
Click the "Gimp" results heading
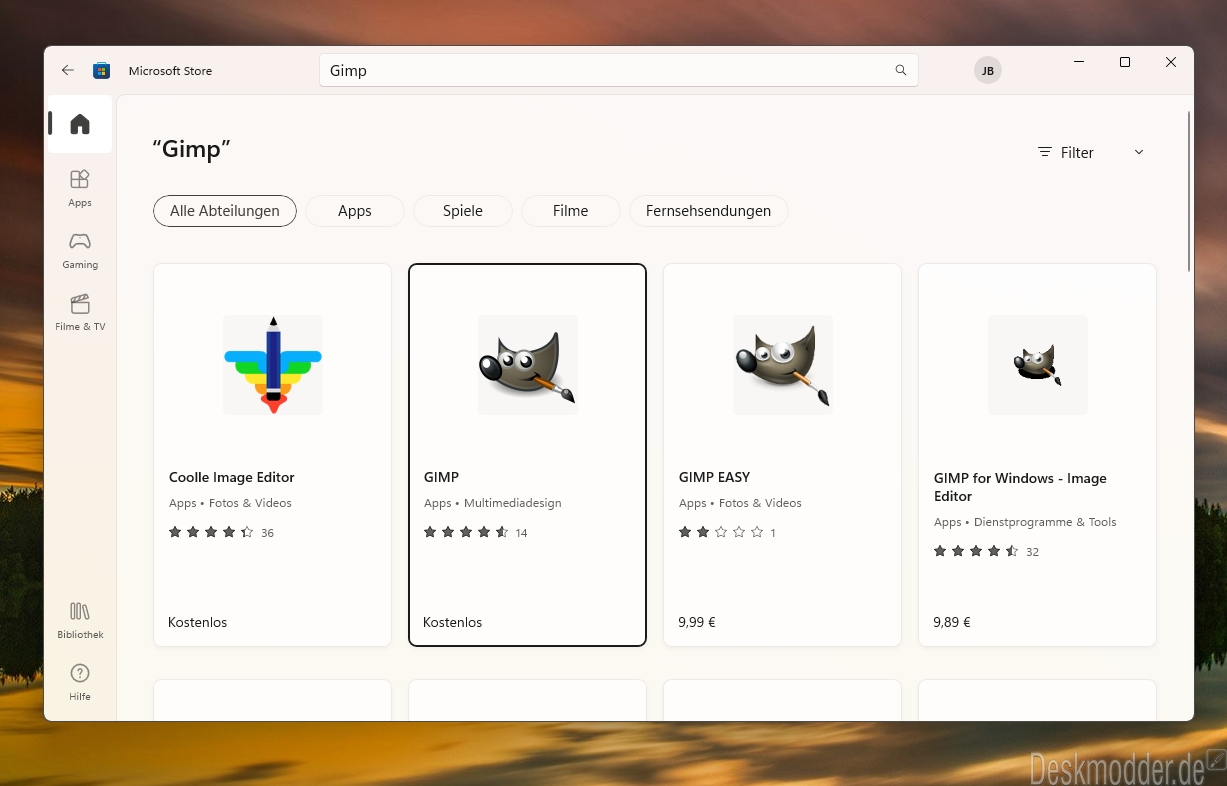pyautogui.click(x=192, y=149)
